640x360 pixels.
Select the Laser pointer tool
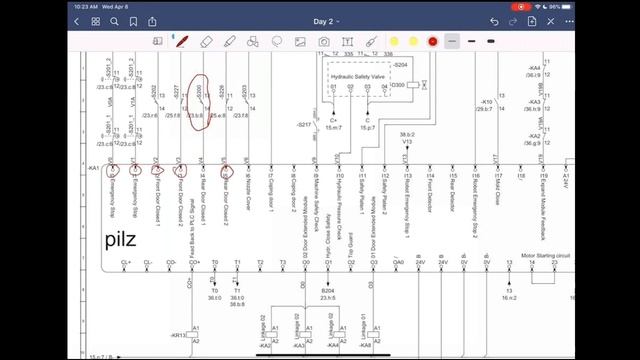click(x=371, y=41)
